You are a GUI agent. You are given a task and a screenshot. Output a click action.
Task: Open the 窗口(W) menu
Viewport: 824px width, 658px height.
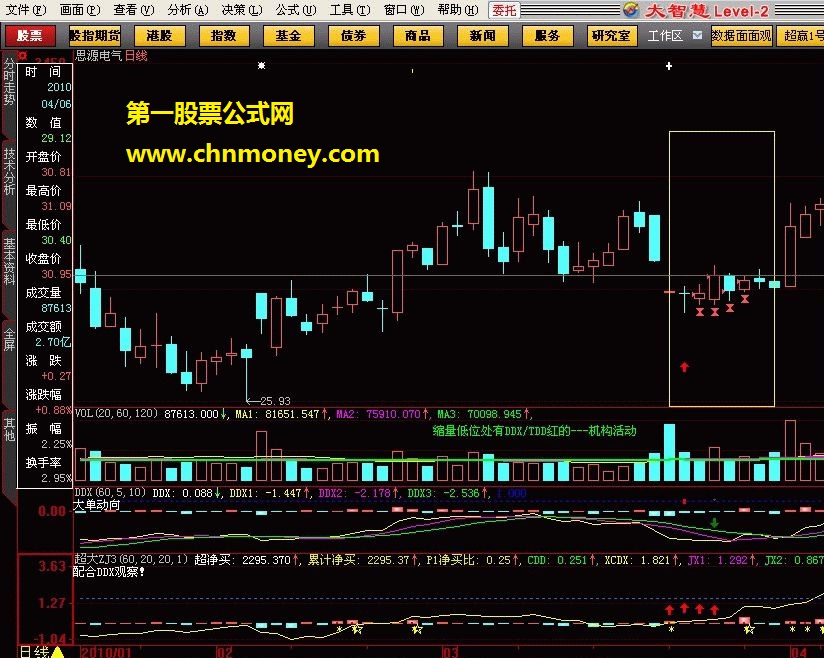[x=404, y=9]
